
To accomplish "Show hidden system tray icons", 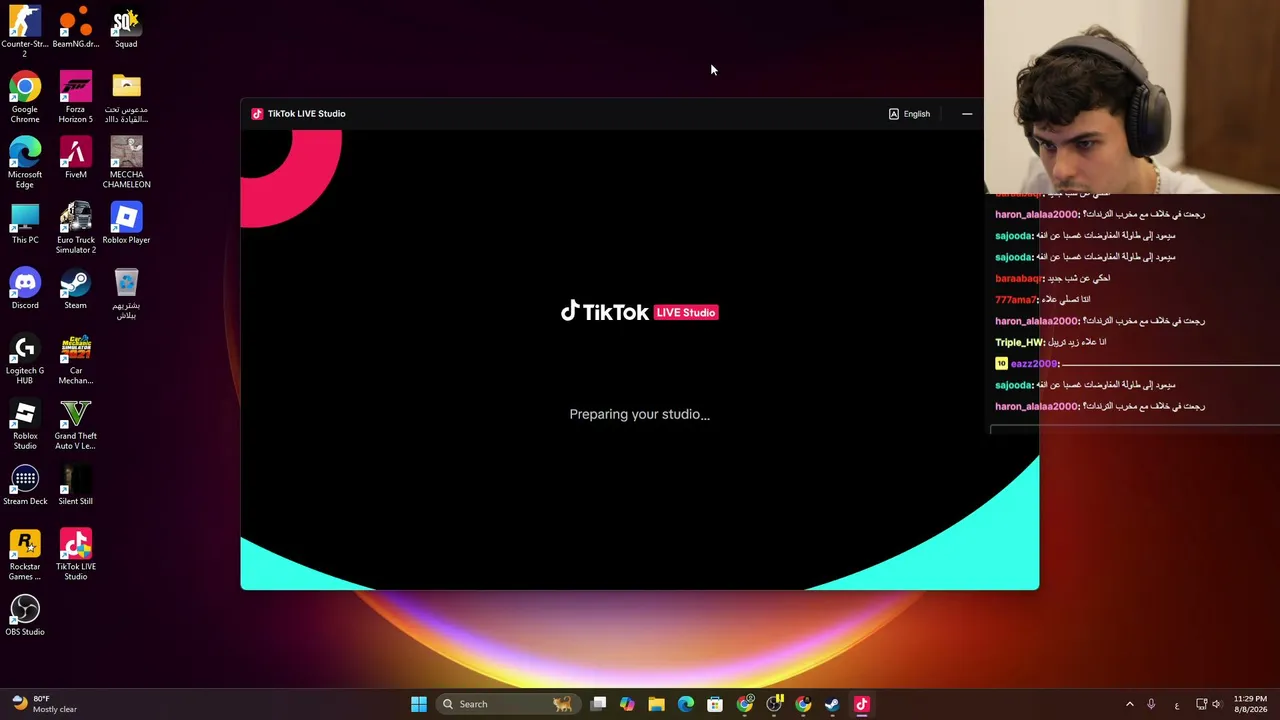I will (x=1130, y=704).
